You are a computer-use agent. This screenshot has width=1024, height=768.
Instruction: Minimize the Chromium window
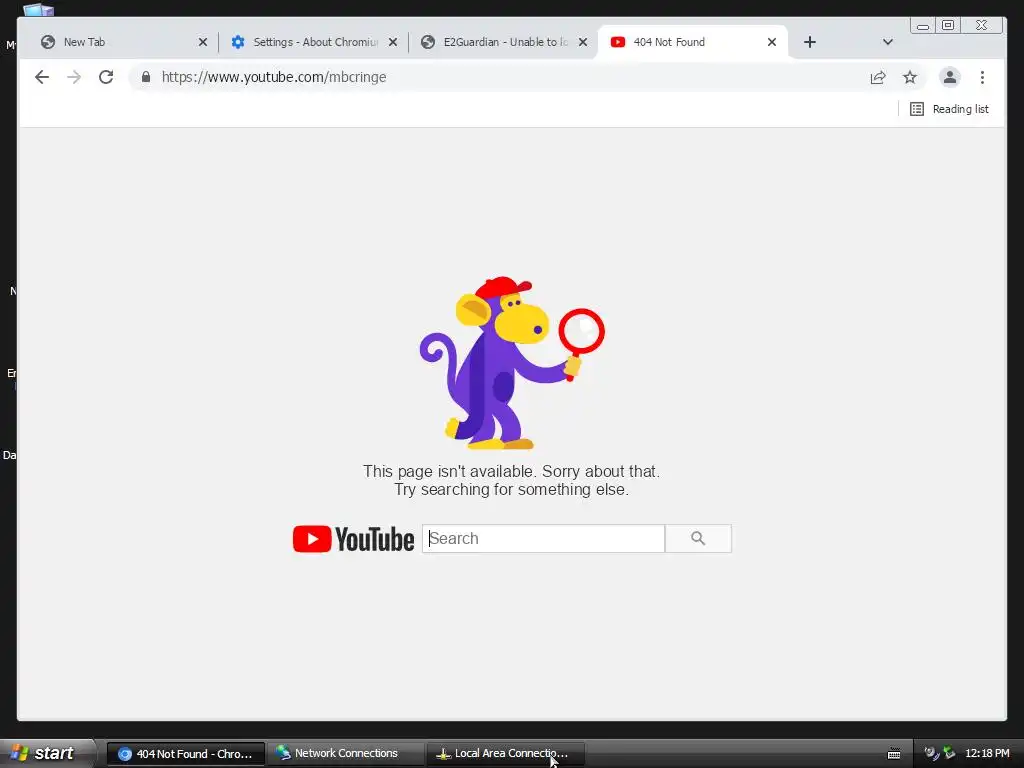[x=923, y=25]
